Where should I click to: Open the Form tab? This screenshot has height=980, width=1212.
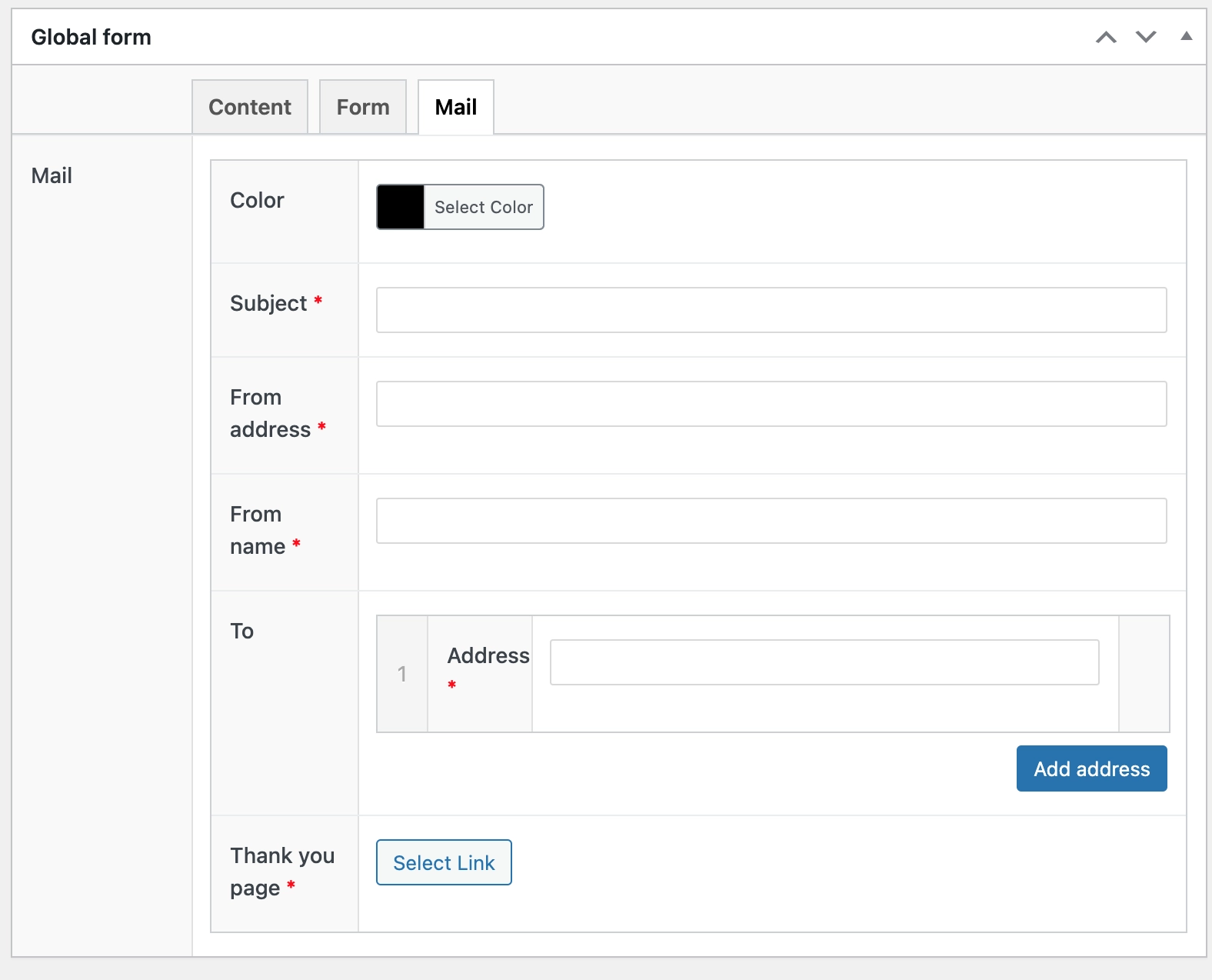coord(363,107)
